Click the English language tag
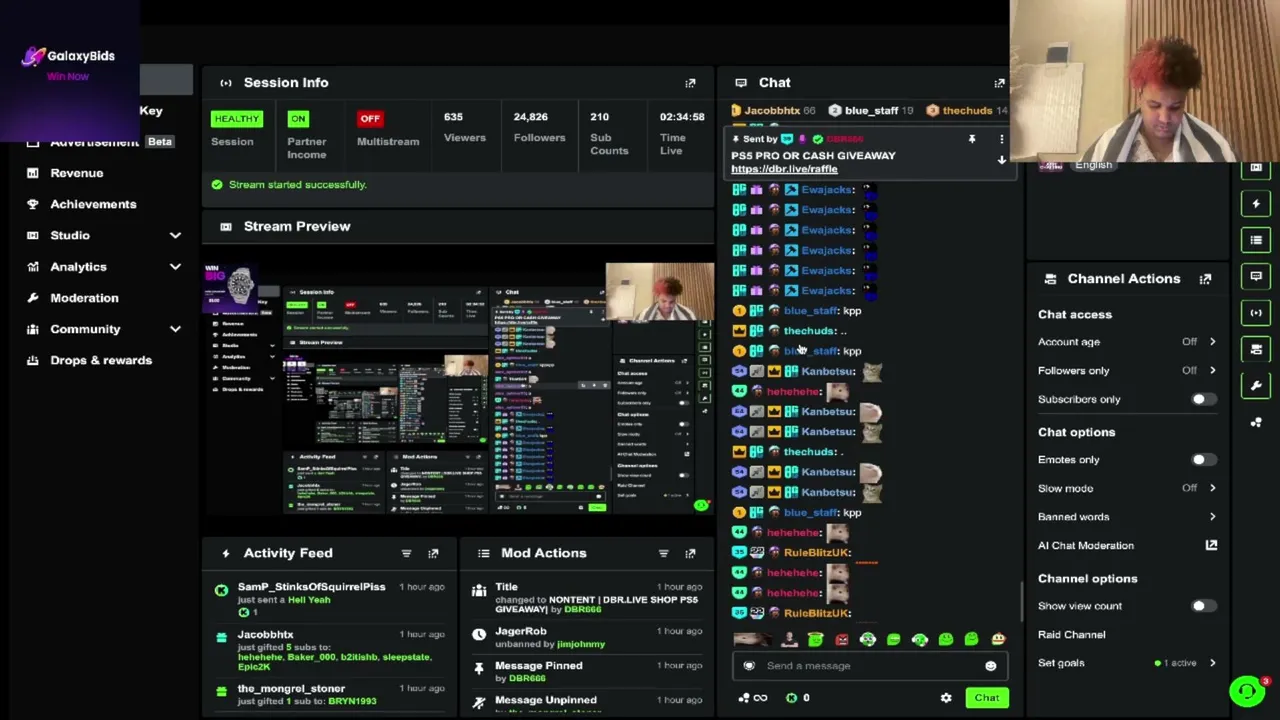Screen dimensions: 1280x720 tap(1093, 166)
